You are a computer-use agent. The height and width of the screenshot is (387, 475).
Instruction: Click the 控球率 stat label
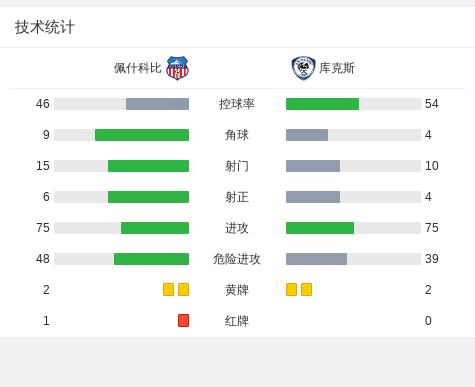click(237, 104)
